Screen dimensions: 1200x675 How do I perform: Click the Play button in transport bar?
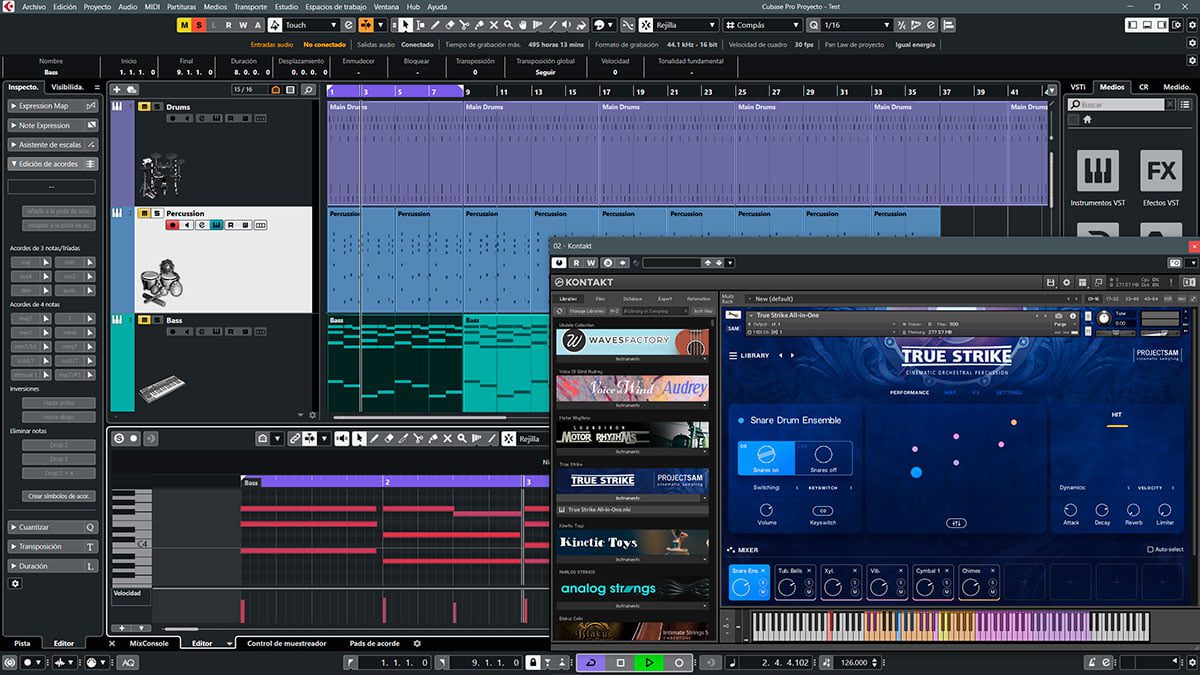(x=649, y=662)
